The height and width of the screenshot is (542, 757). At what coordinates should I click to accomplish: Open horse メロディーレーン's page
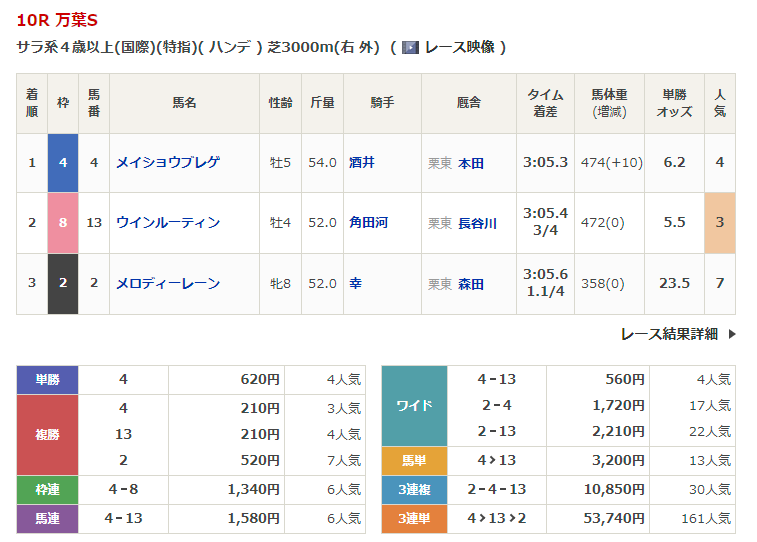tap(167, 284)
